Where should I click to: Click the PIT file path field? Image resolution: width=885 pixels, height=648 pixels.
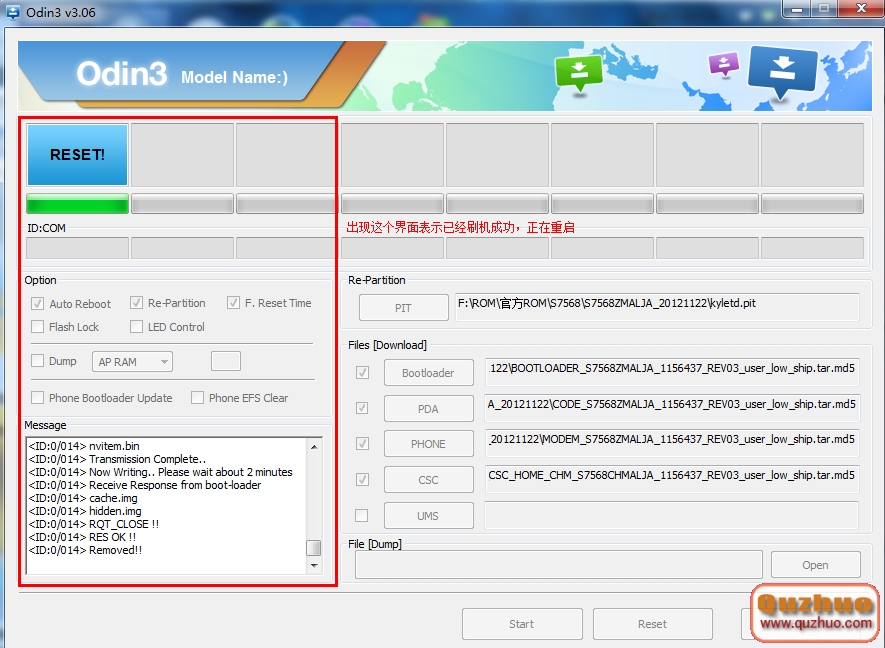point(657,307)
